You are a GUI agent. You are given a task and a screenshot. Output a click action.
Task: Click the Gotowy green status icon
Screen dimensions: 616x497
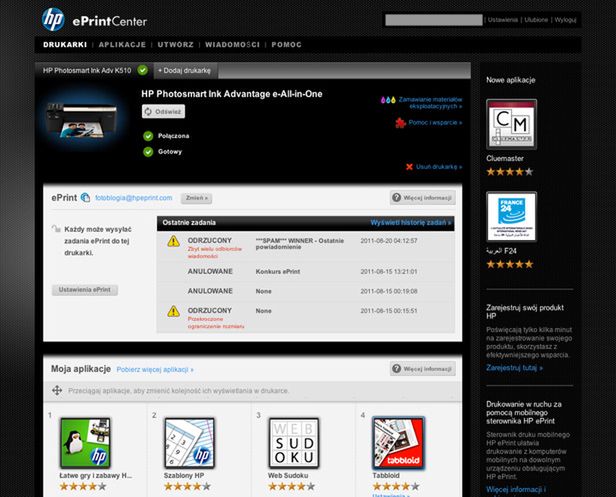point(148,152)
